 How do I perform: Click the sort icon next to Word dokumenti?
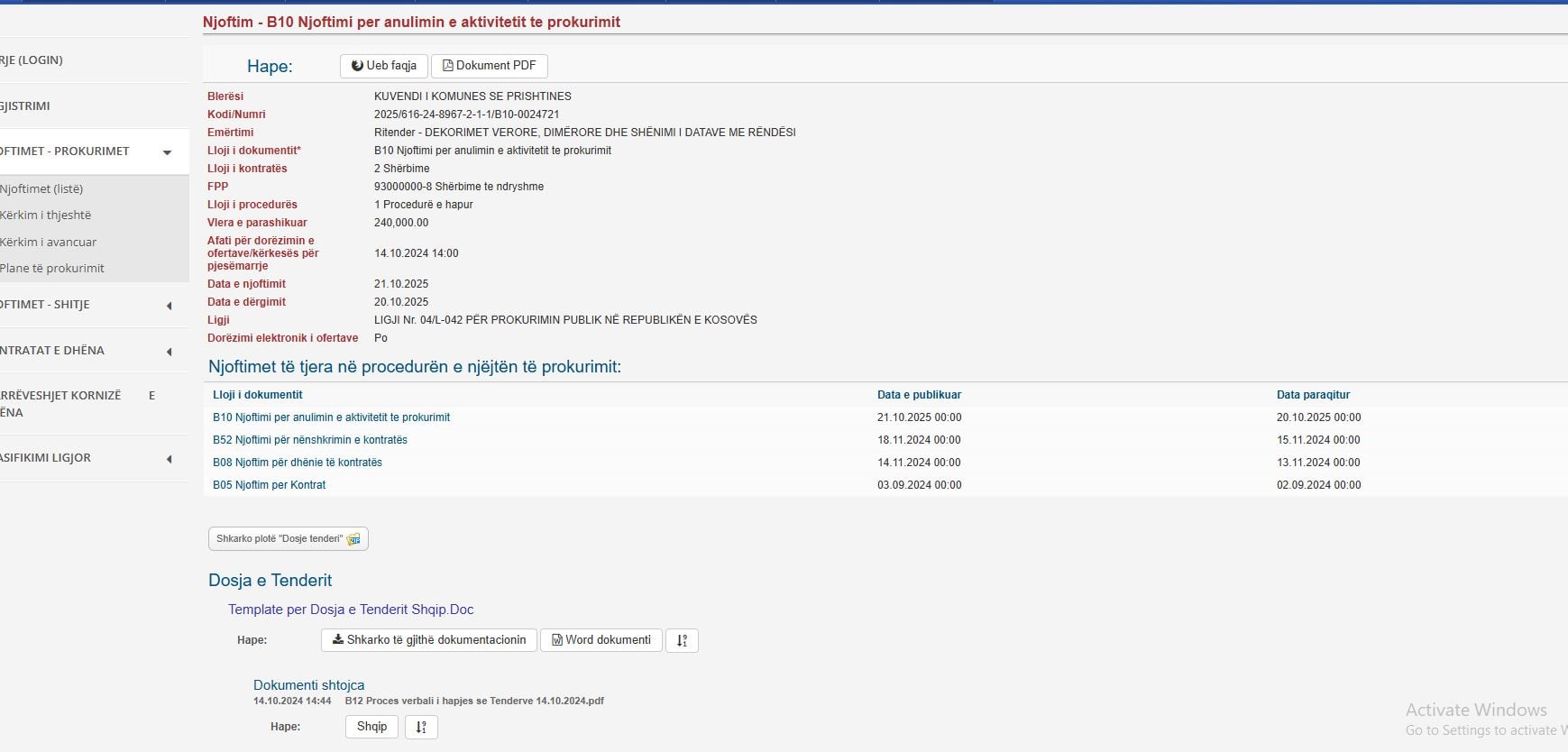tap(682, 640)
